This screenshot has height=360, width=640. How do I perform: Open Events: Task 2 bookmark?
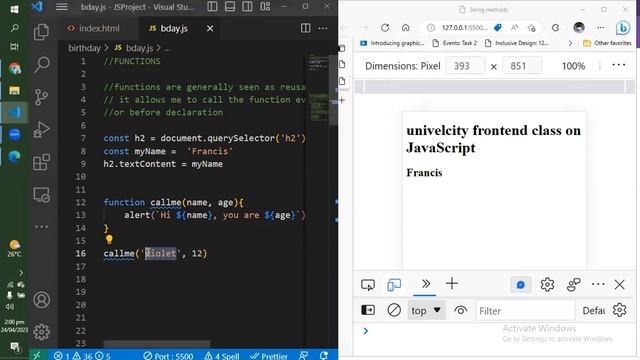pyautogui.click(x=454, y=43)
